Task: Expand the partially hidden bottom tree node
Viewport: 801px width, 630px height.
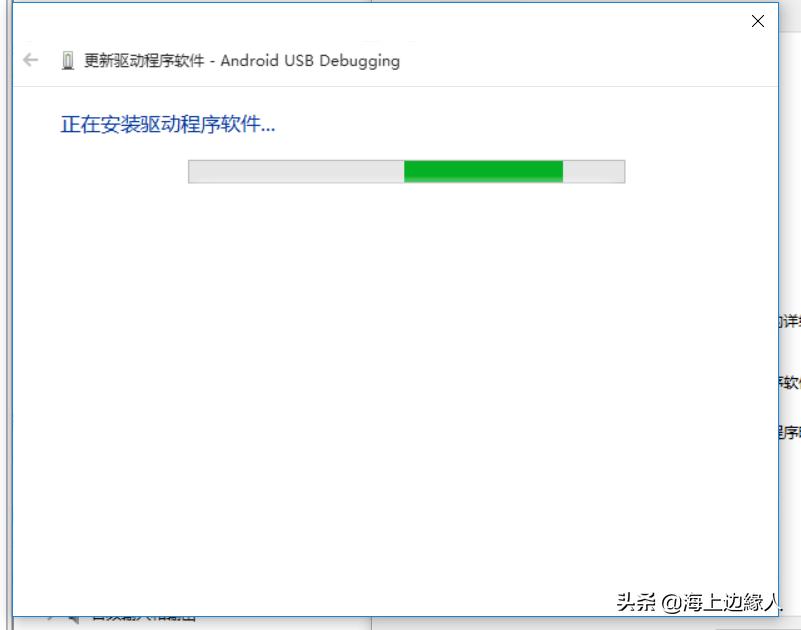Action: coord(50,618)
